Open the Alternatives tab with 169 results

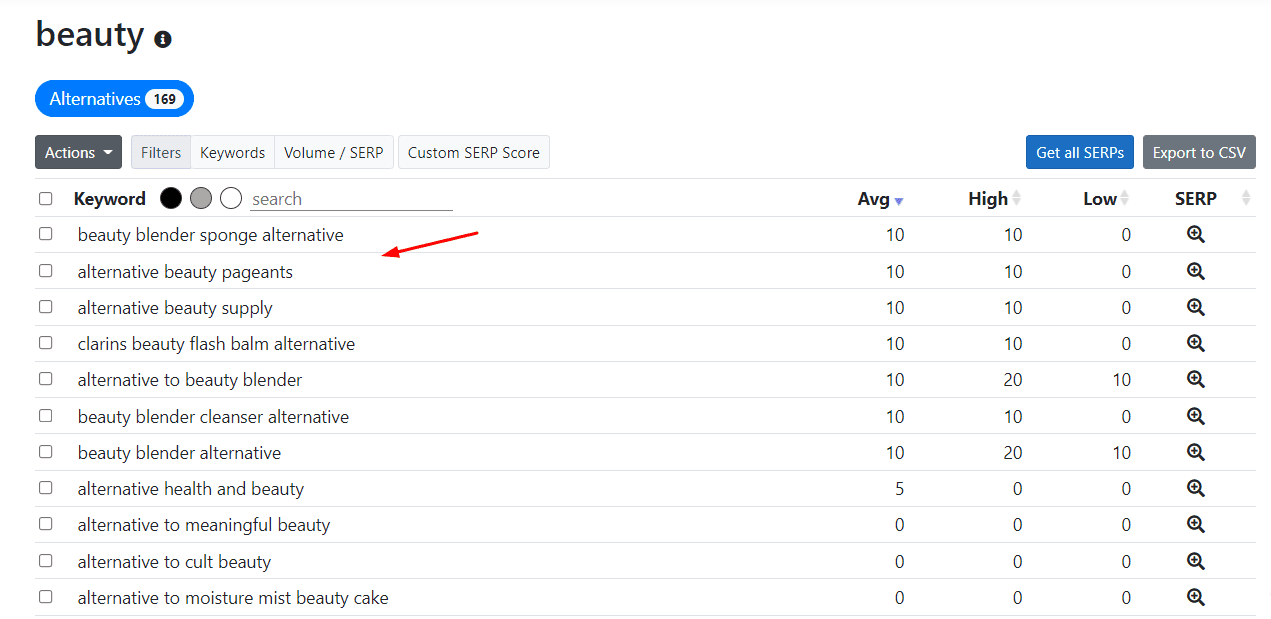point(114,99)
